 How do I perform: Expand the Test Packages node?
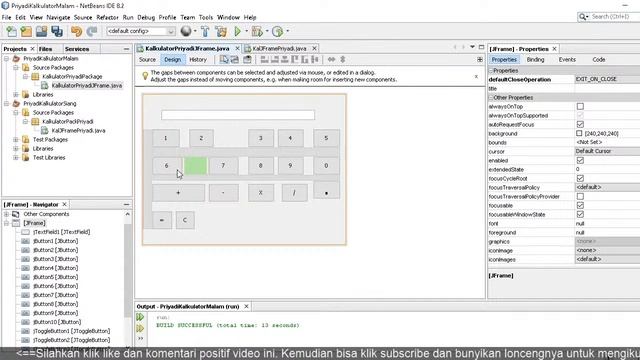point(16,140)
